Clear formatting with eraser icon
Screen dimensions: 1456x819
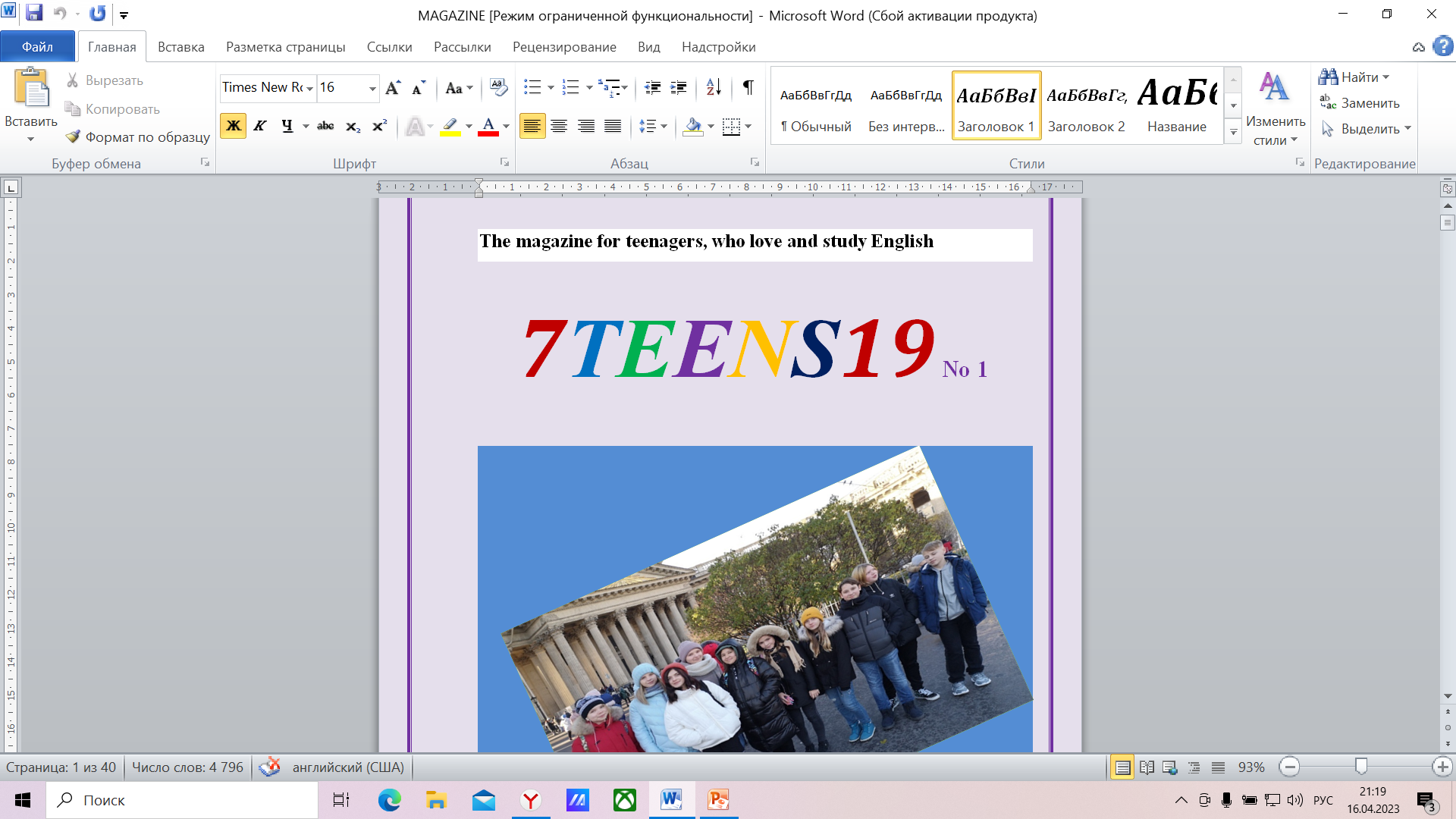tap(498, 87)
